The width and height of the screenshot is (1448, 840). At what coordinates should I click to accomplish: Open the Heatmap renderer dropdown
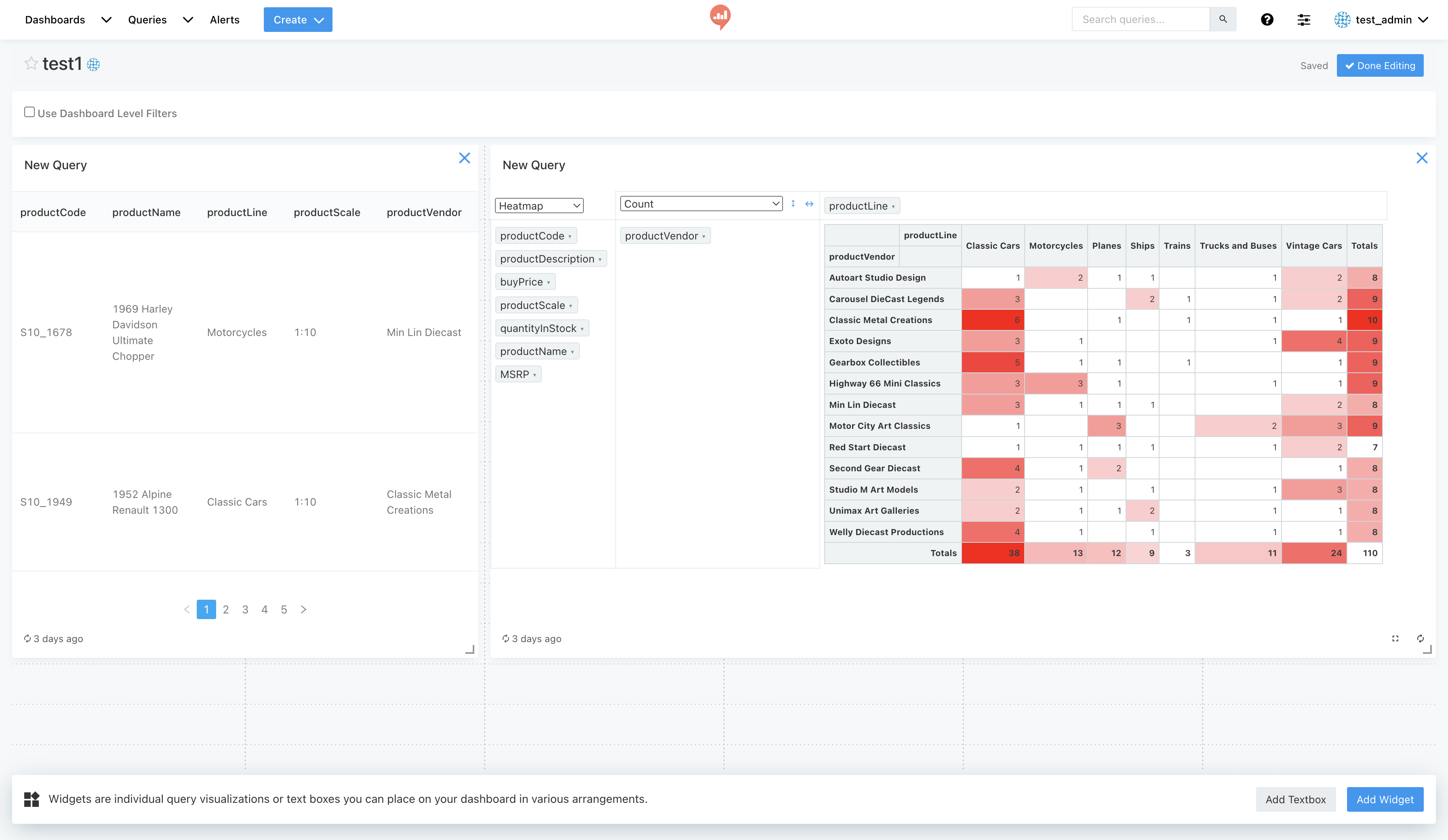pyautogui.click(x=539, y=206)
